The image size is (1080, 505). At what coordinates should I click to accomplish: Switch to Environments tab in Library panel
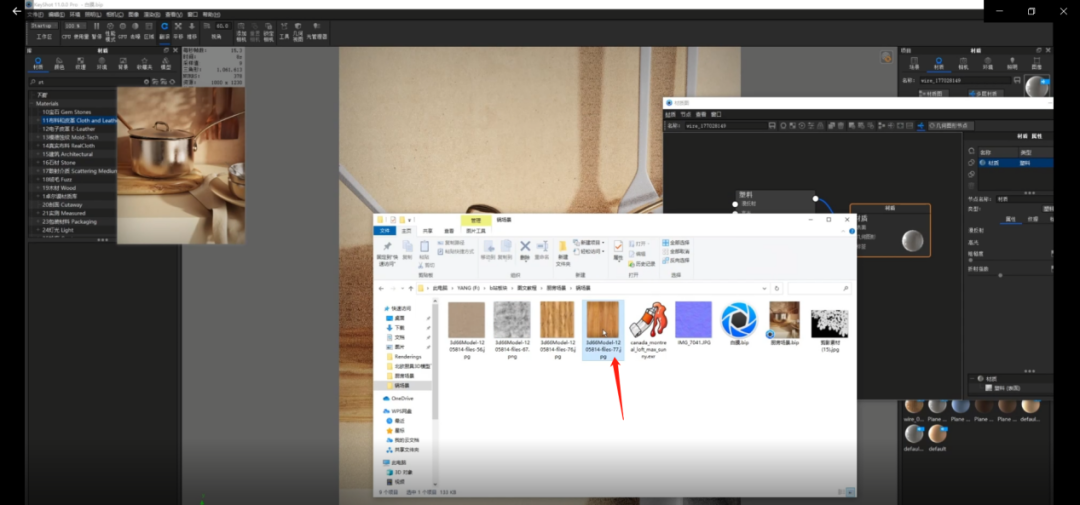102,63
